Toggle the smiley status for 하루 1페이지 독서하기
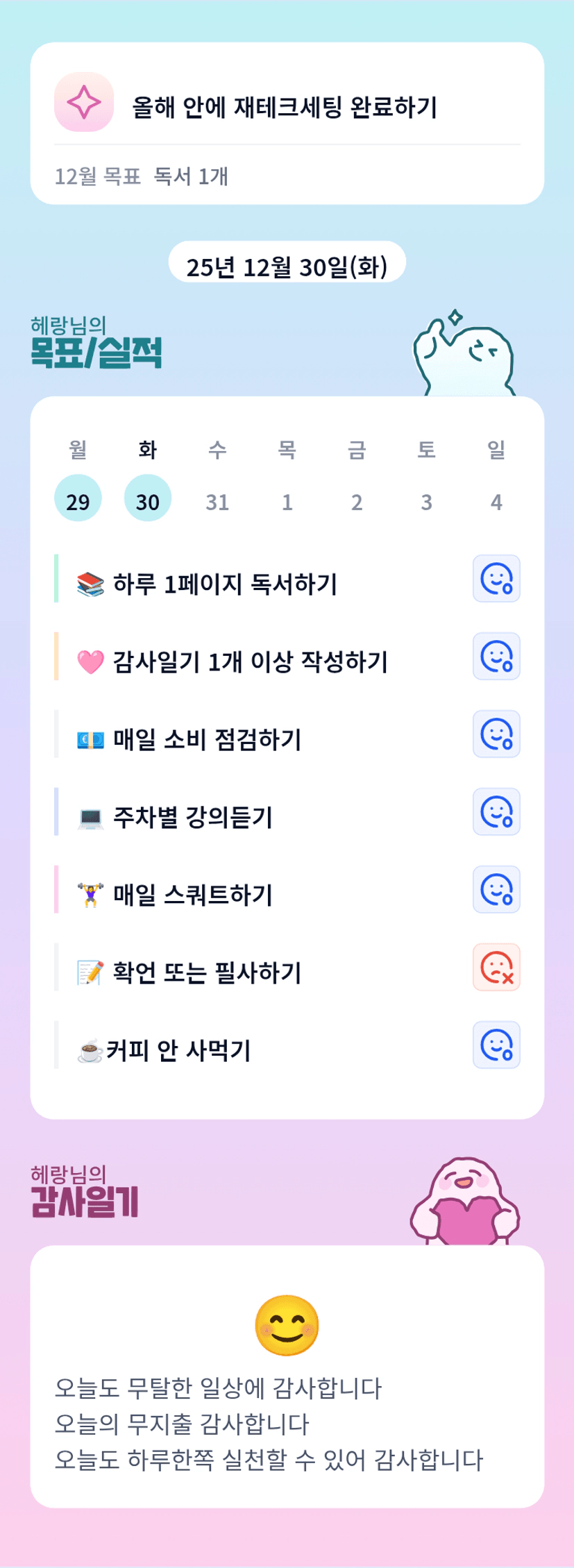 (x=496, y=579)
